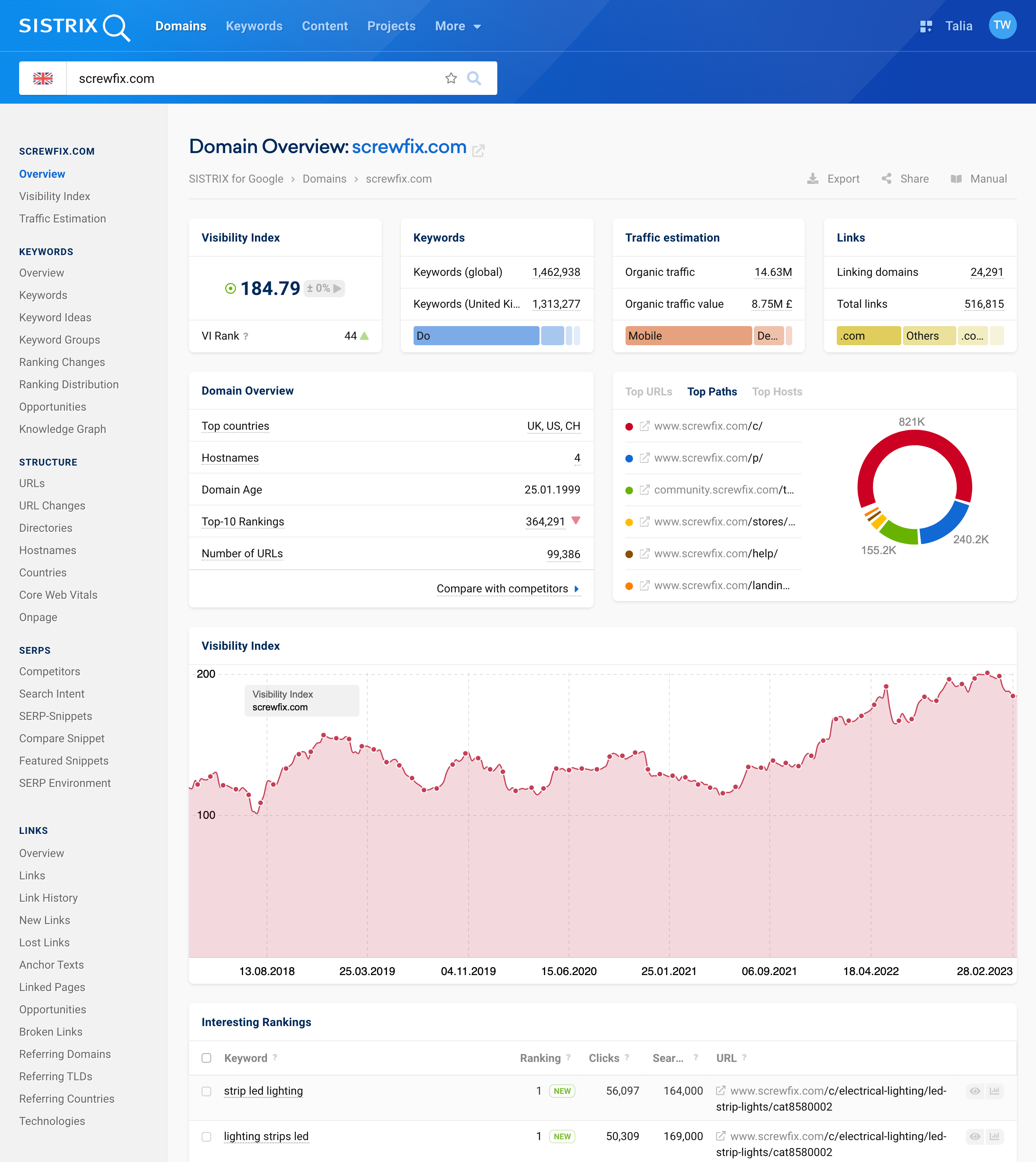Switch to the Top URLs tab
Viewport: 1036px width, 1162px height.
tap(648, 392)
